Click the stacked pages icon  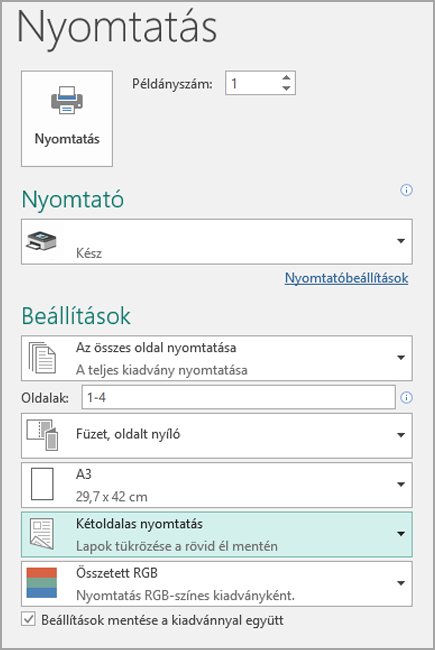click(42, 357)
